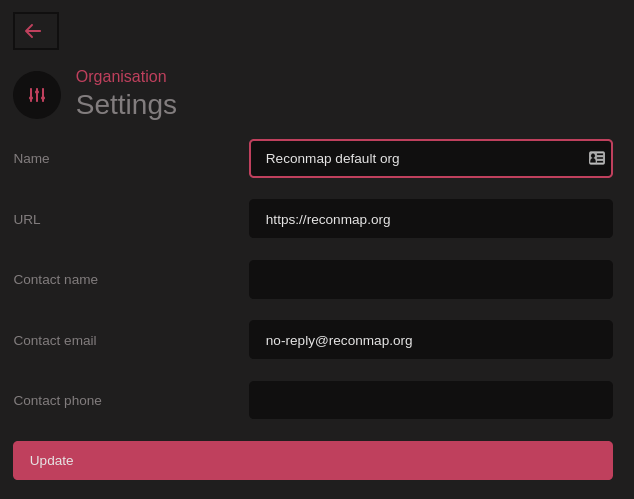Viewport: 634px width, 499px height.
Task: Click the Contact email label
Action: pyautogui.click(x=55, y=340)
